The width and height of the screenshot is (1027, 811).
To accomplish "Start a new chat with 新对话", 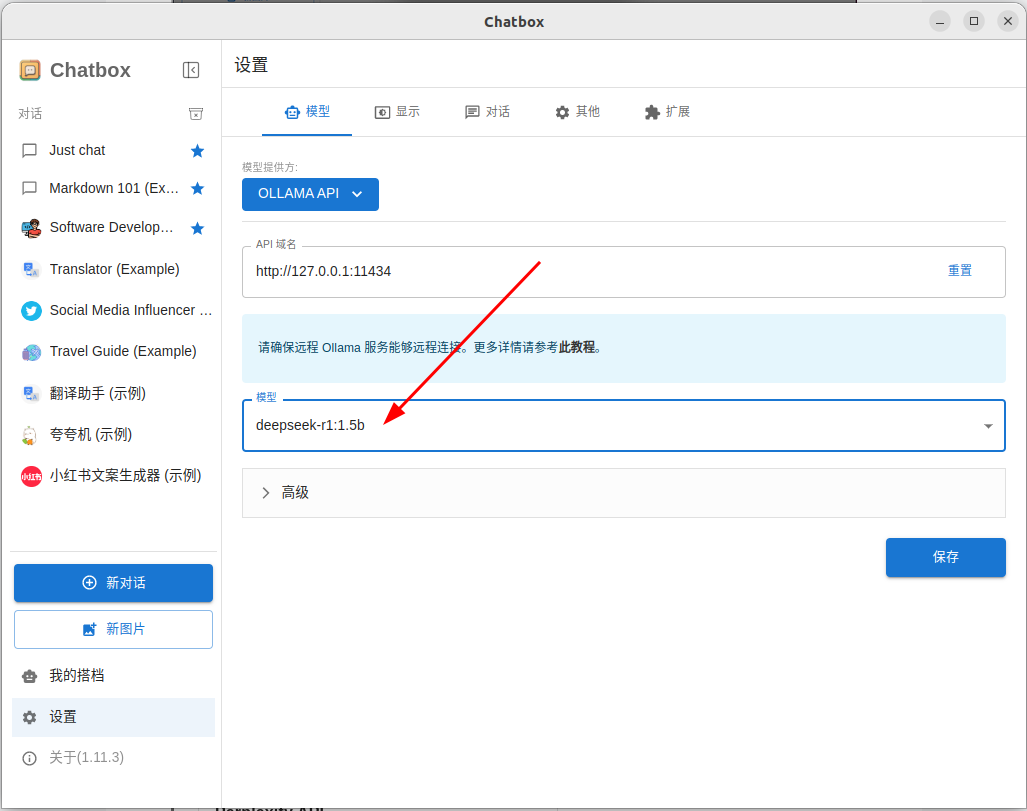I will [x=113, y=583].
